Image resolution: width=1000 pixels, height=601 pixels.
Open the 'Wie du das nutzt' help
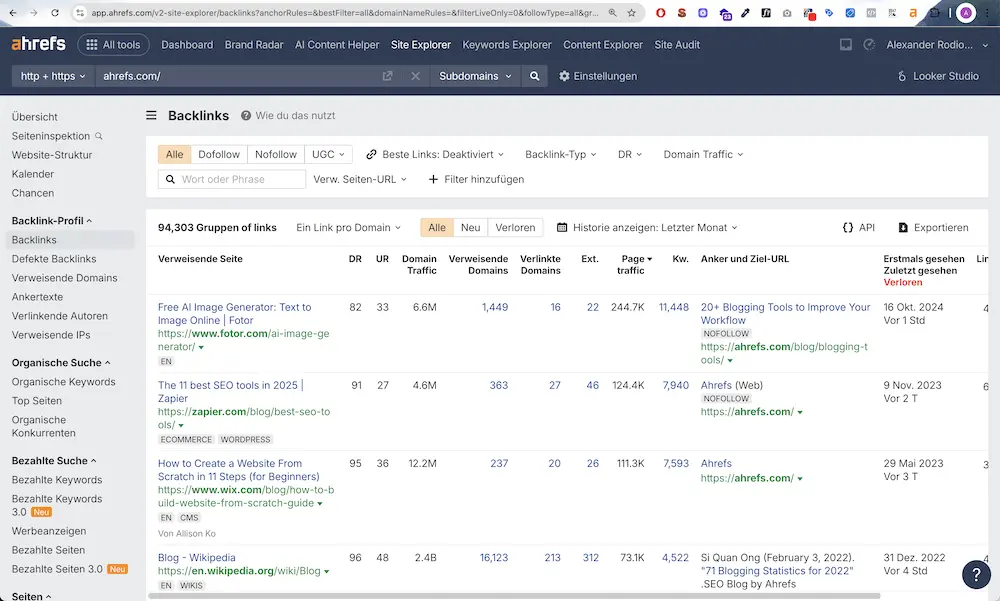(x=288, y=115)
